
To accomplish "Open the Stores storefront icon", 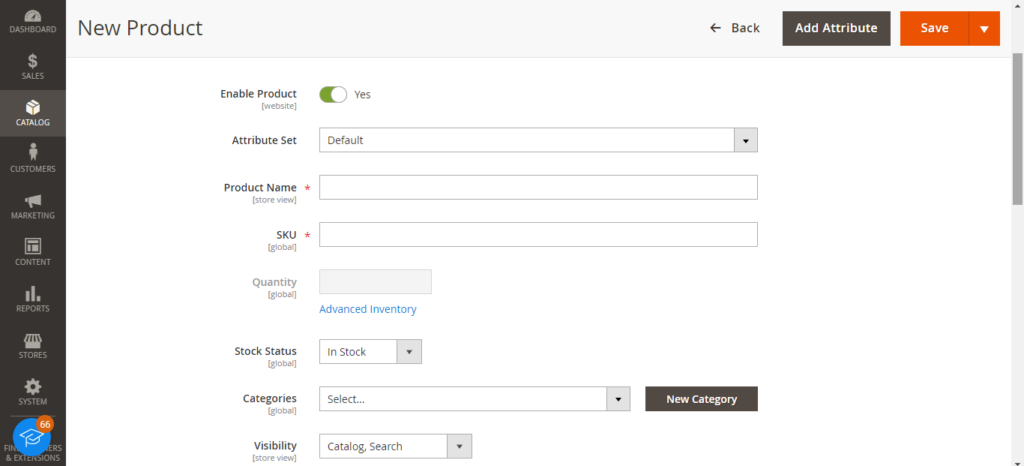I will tap(33, 344).
